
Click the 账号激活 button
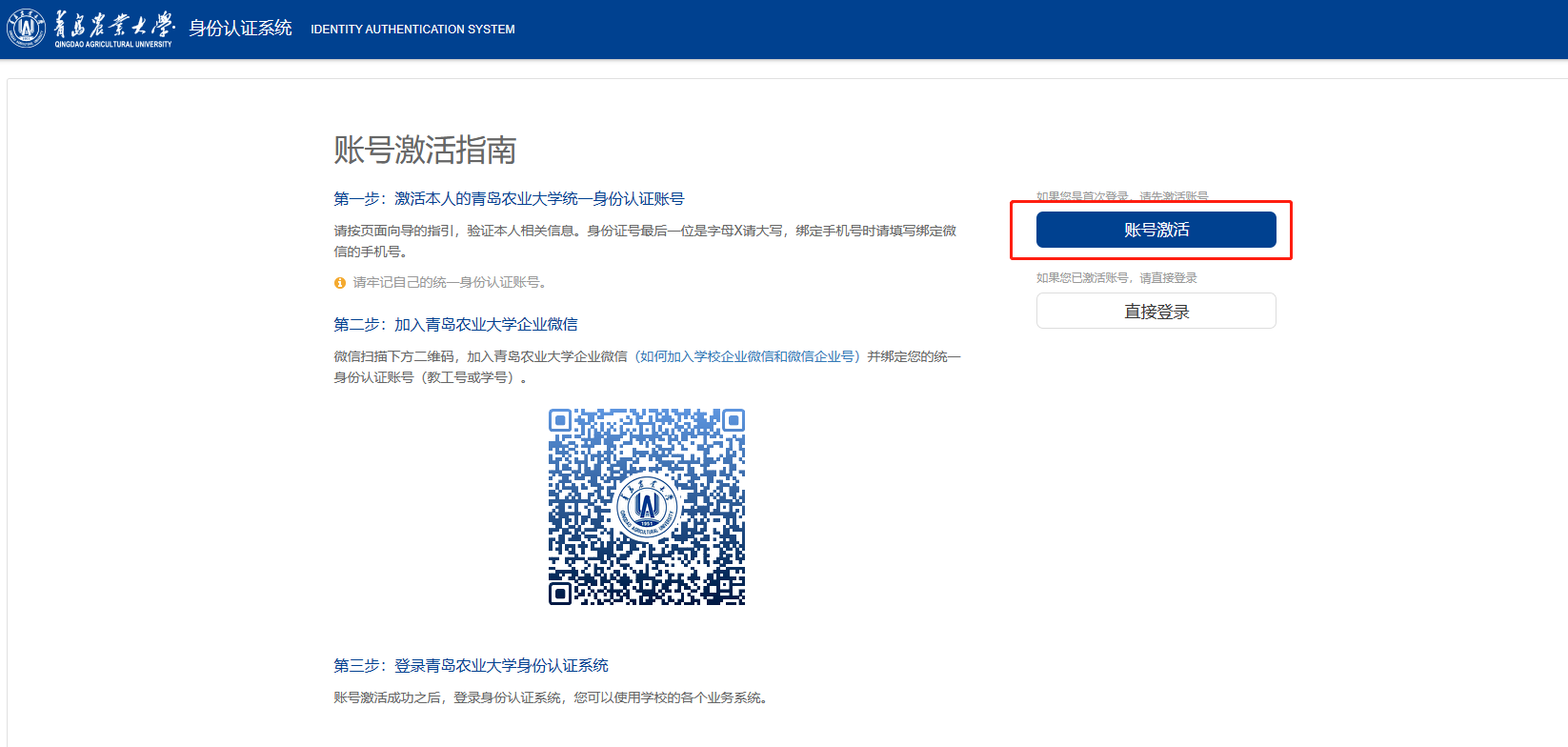pos(1156,230)
